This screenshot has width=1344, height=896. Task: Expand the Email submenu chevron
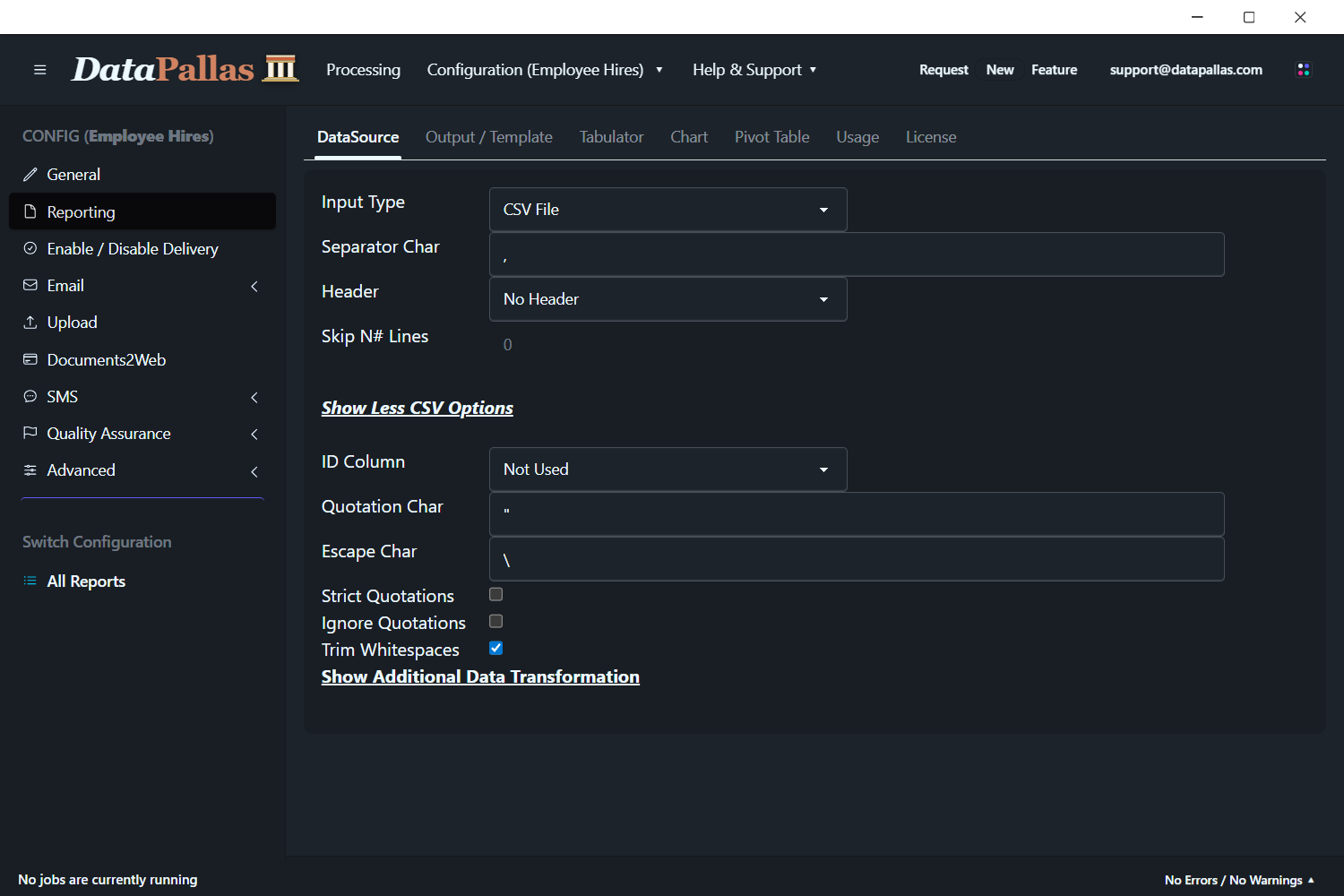point(254,286)
